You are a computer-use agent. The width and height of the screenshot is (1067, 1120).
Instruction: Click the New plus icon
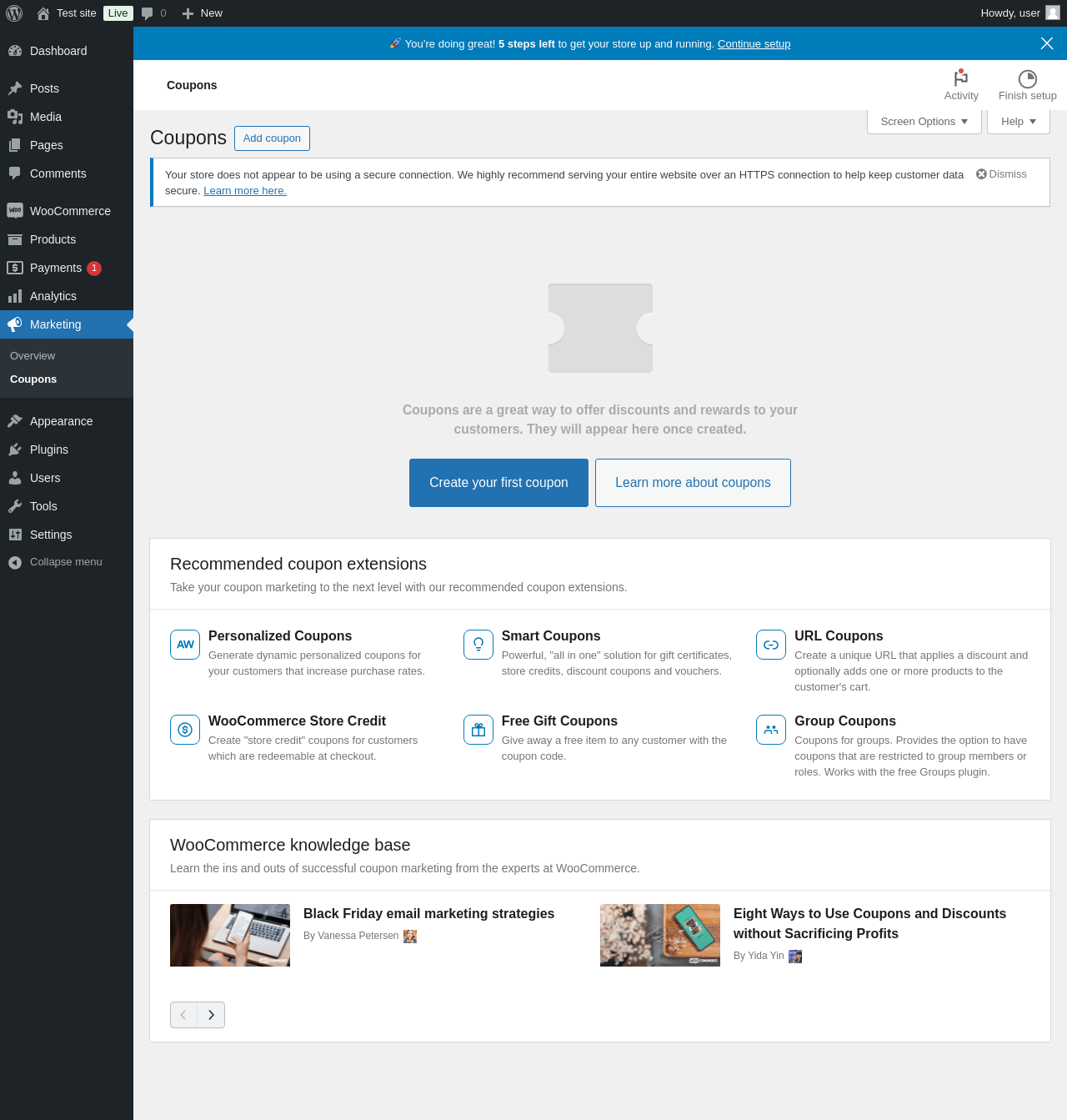[x=188, y=13]
